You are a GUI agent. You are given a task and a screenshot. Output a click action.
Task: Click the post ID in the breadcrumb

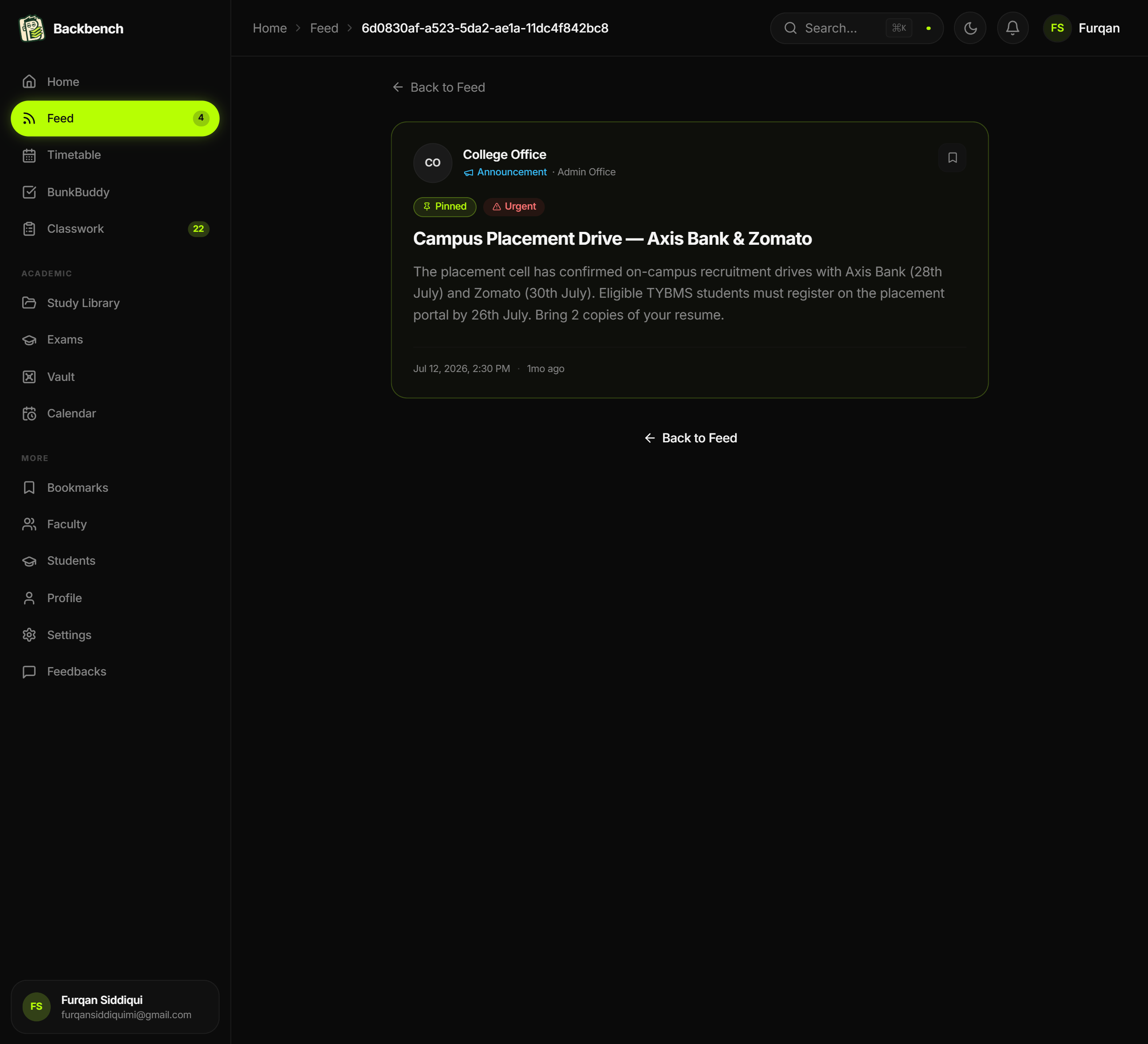pos(485,28)
